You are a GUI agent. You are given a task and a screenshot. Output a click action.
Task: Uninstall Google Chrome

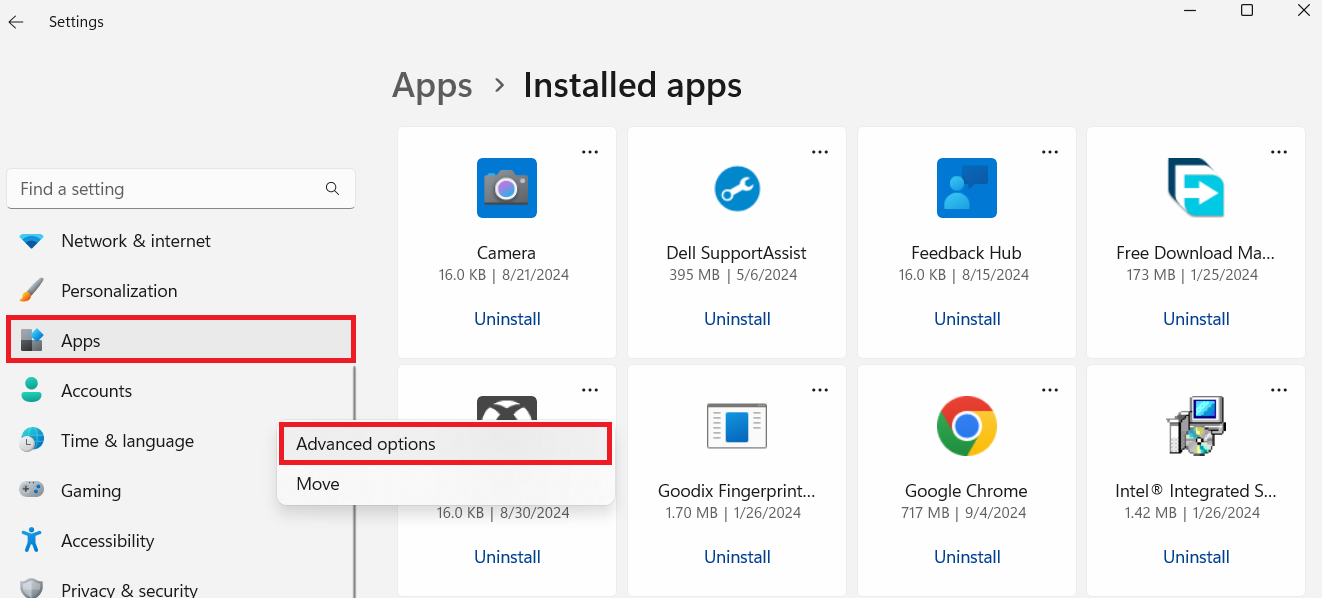pyautogui.click(x=967, y=557)
